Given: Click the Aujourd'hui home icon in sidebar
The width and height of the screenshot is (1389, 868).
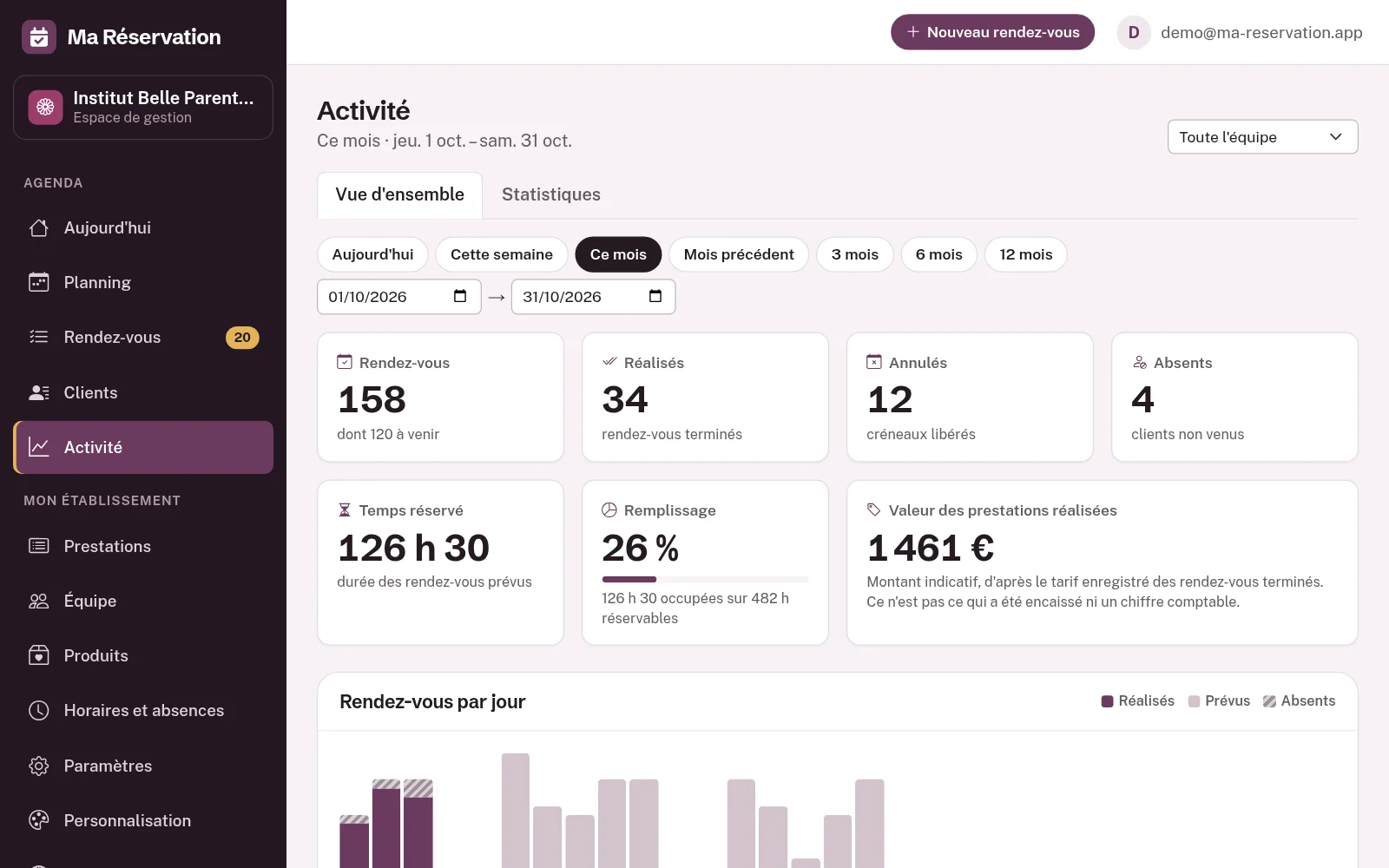Looking at the screenshot, I should click(x=39, y=227).
